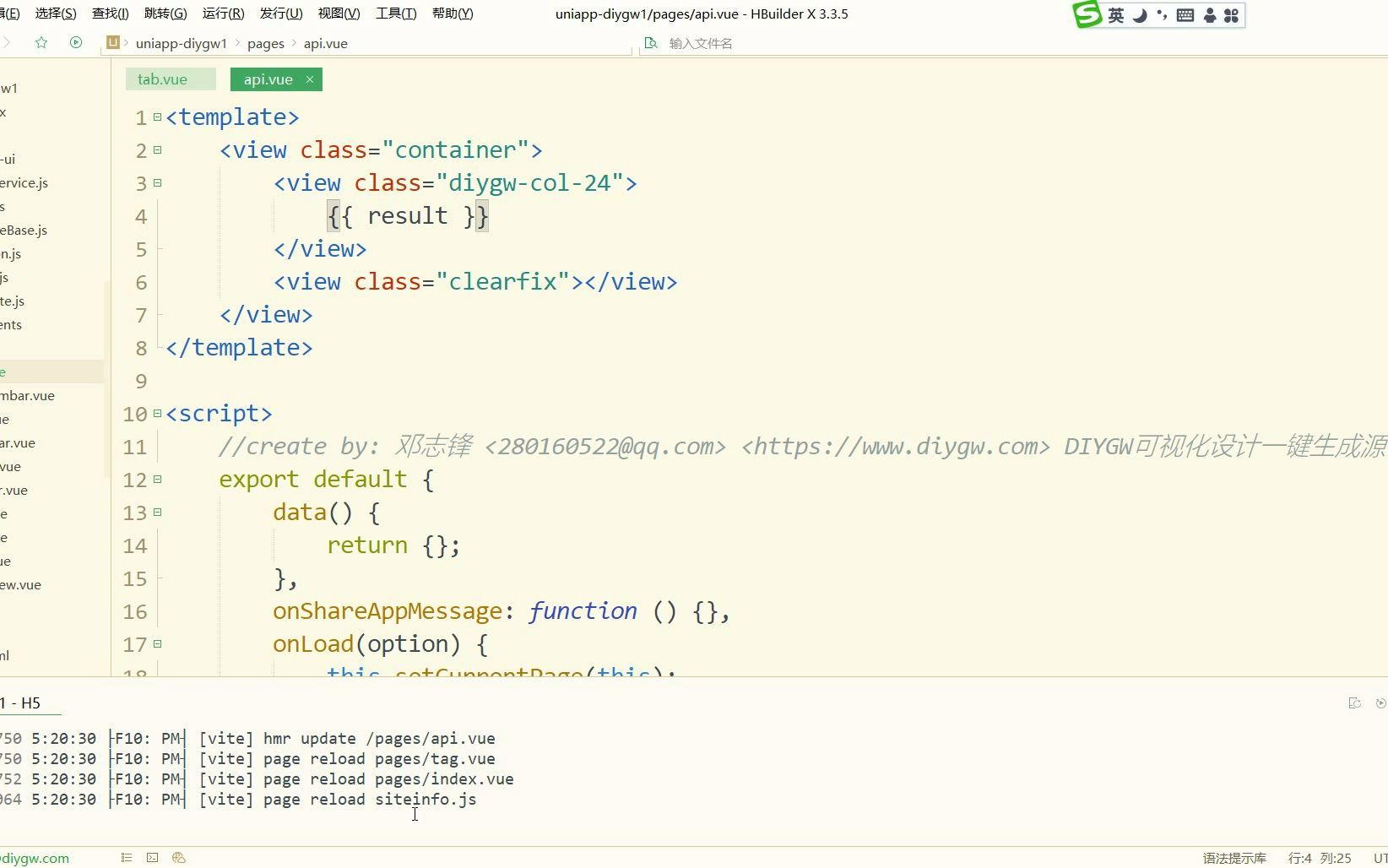This screenshot has height=868, width=1388.
Task: Click onShareAppMessage on line 16
Action: [x=388, y=611]
